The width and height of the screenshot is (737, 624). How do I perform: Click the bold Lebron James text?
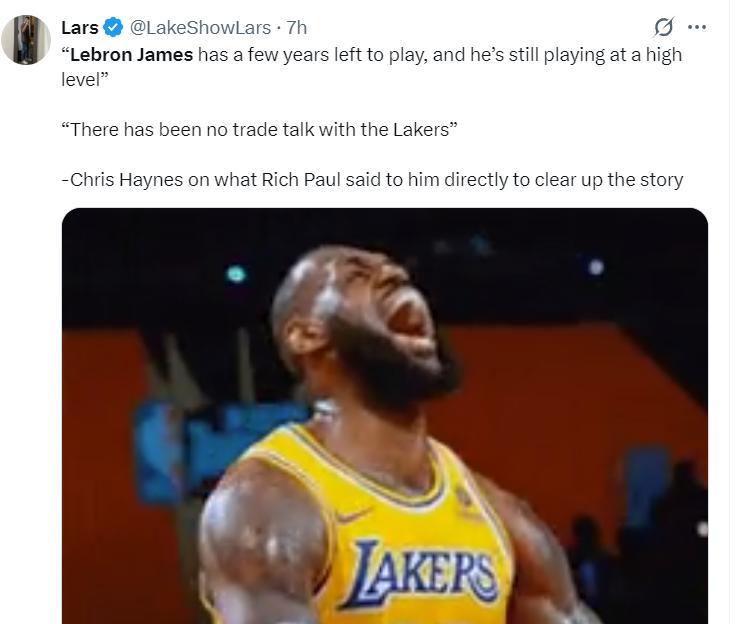pyautogui.click(x=131, y=54)
